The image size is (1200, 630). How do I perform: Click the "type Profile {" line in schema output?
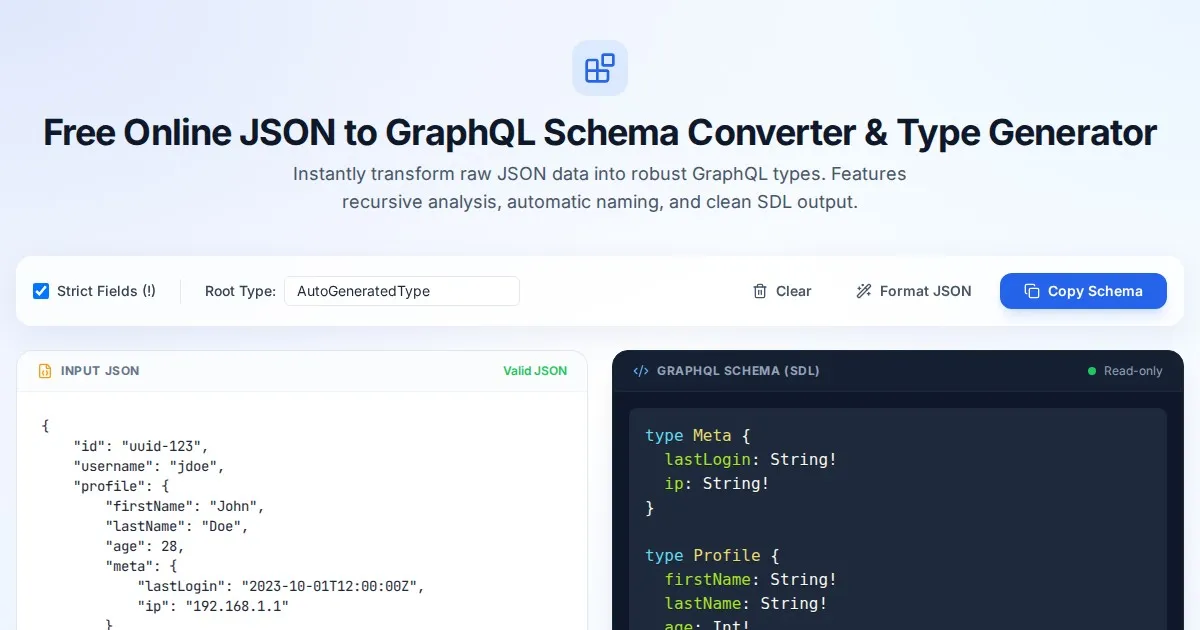[711, 555]
